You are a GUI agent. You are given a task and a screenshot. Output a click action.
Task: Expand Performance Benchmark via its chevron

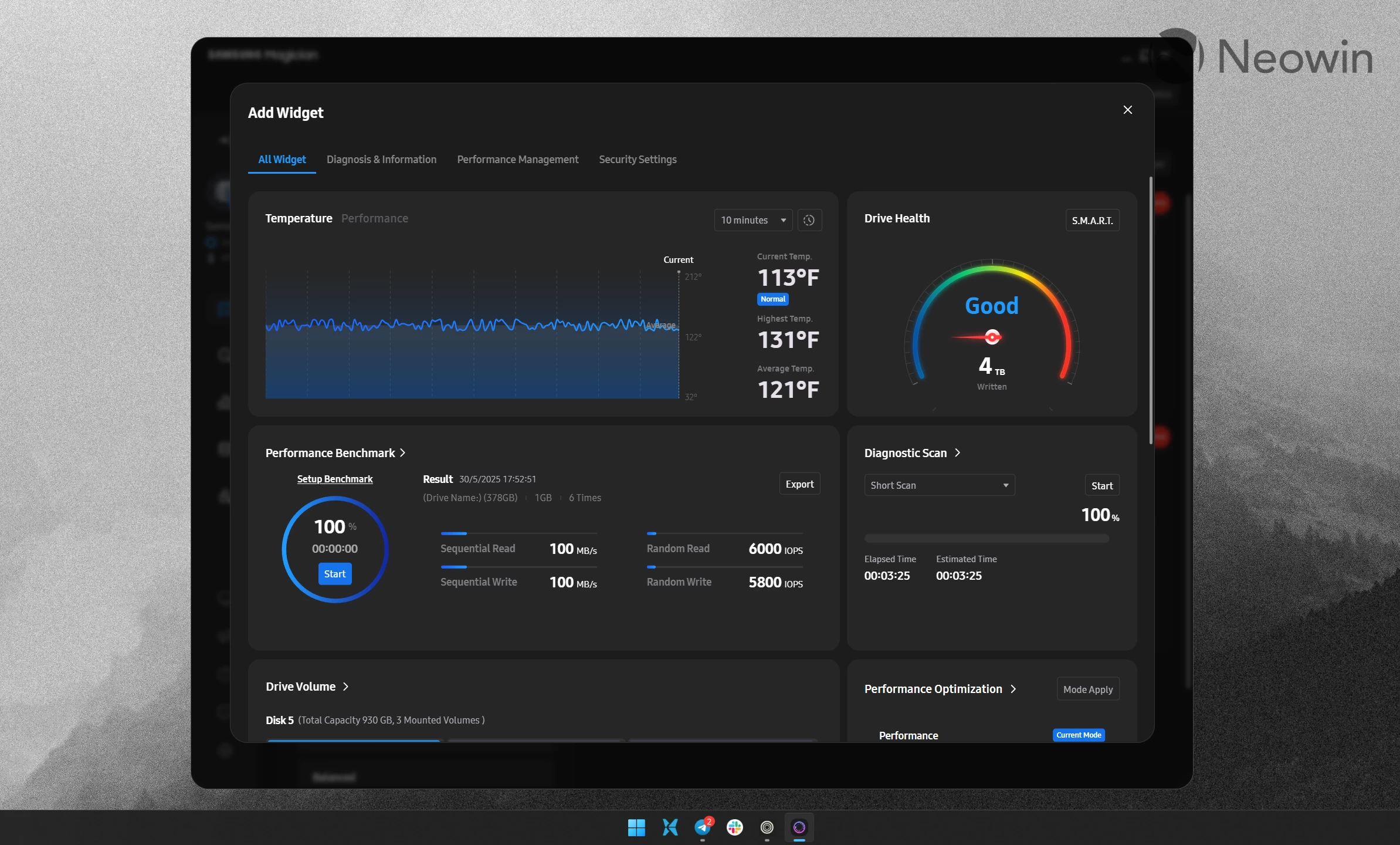click(403, 453)
